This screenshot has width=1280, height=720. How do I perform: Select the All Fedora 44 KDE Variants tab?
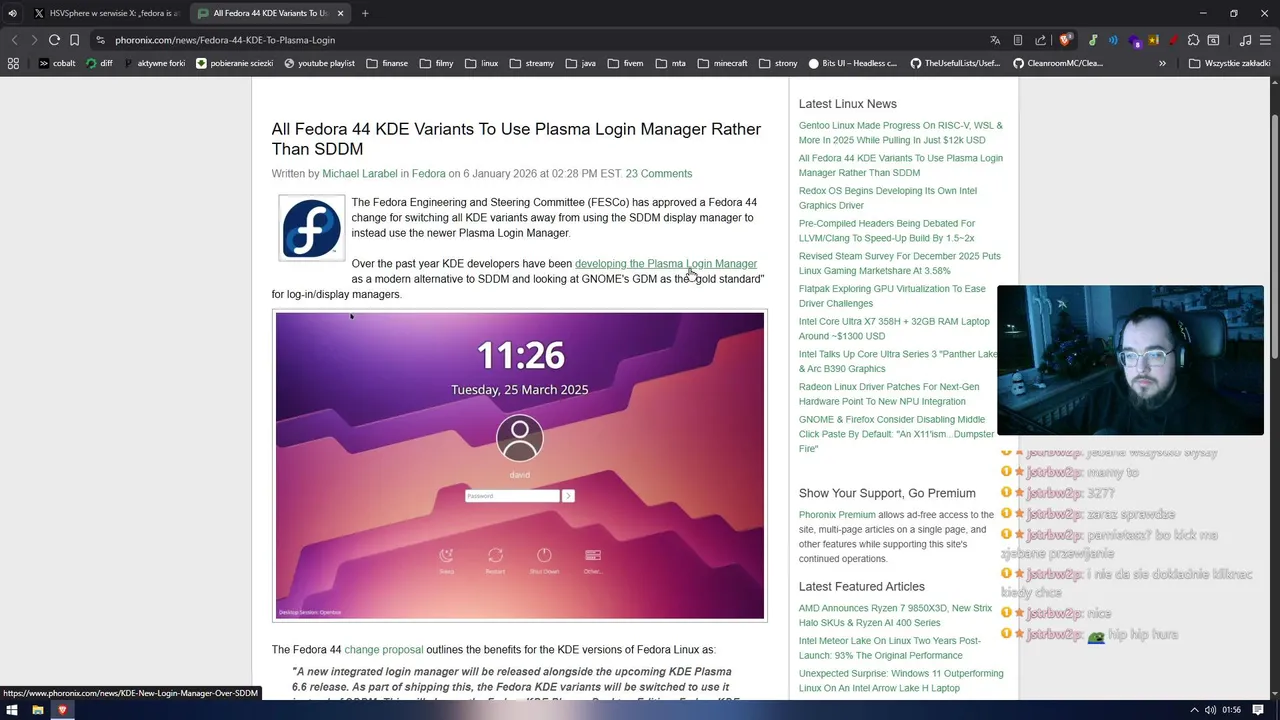pyautogui.click(x=270, y=13)
